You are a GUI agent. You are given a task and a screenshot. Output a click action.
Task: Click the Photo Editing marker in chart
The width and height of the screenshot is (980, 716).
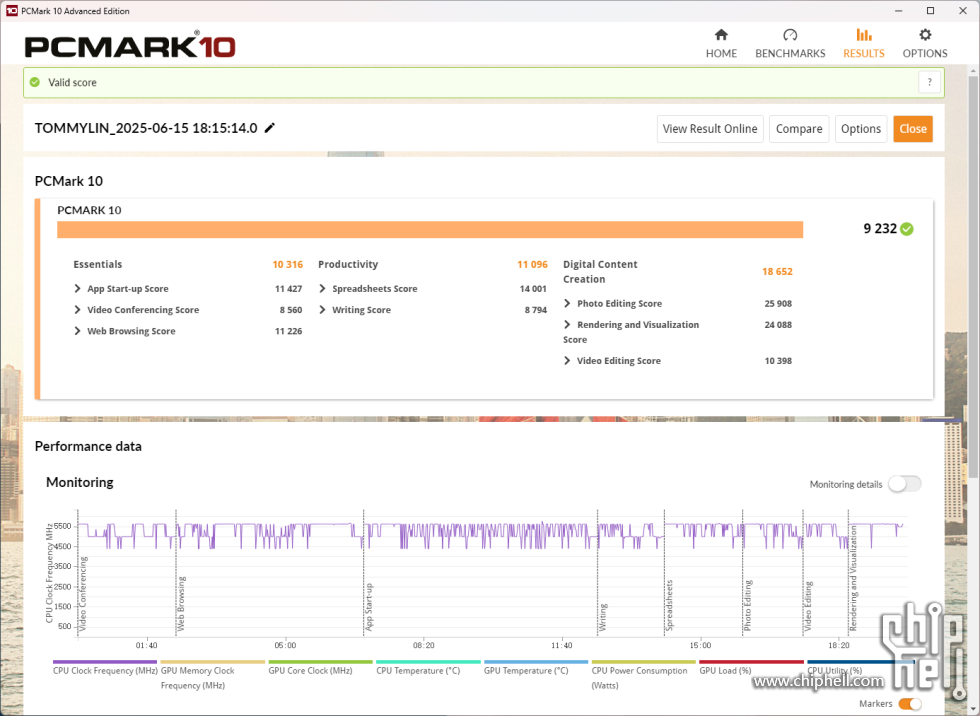[x=748, y=605]
